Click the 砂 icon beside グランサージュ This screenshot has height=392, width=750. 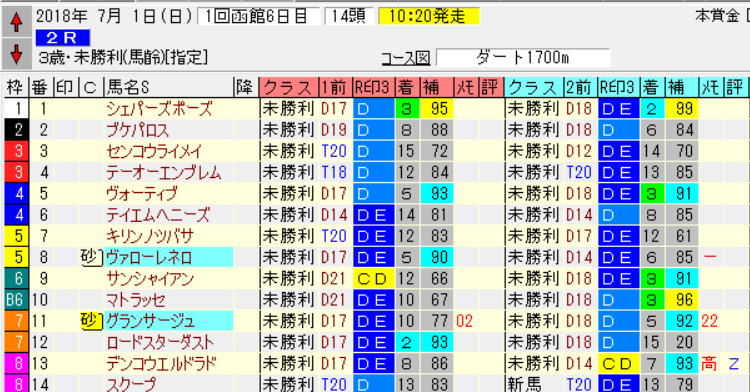pyautogui.click(x=91, y=321)
